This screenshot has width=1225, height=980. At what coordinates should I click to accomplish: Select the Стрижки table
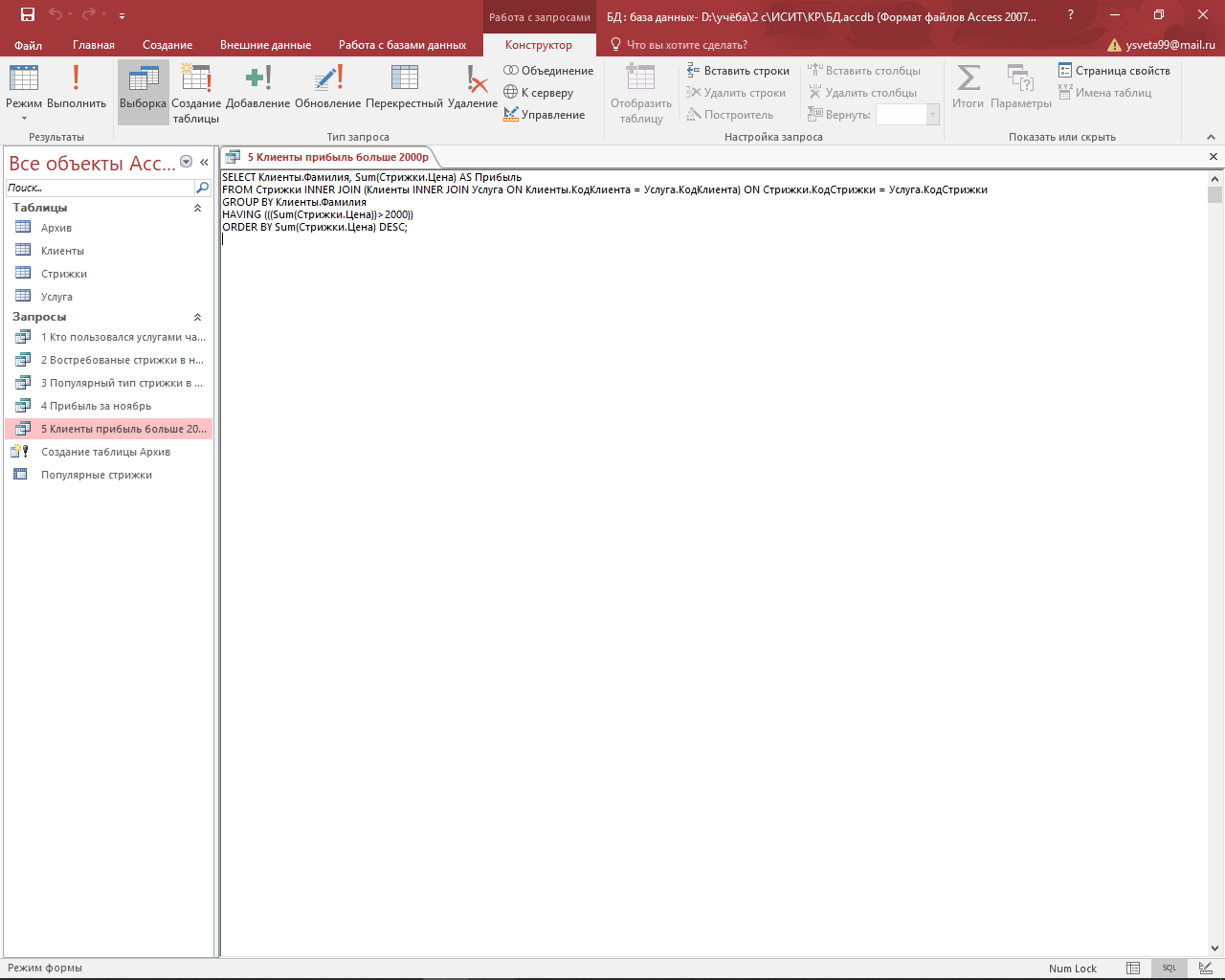click(x=108, y=274)
